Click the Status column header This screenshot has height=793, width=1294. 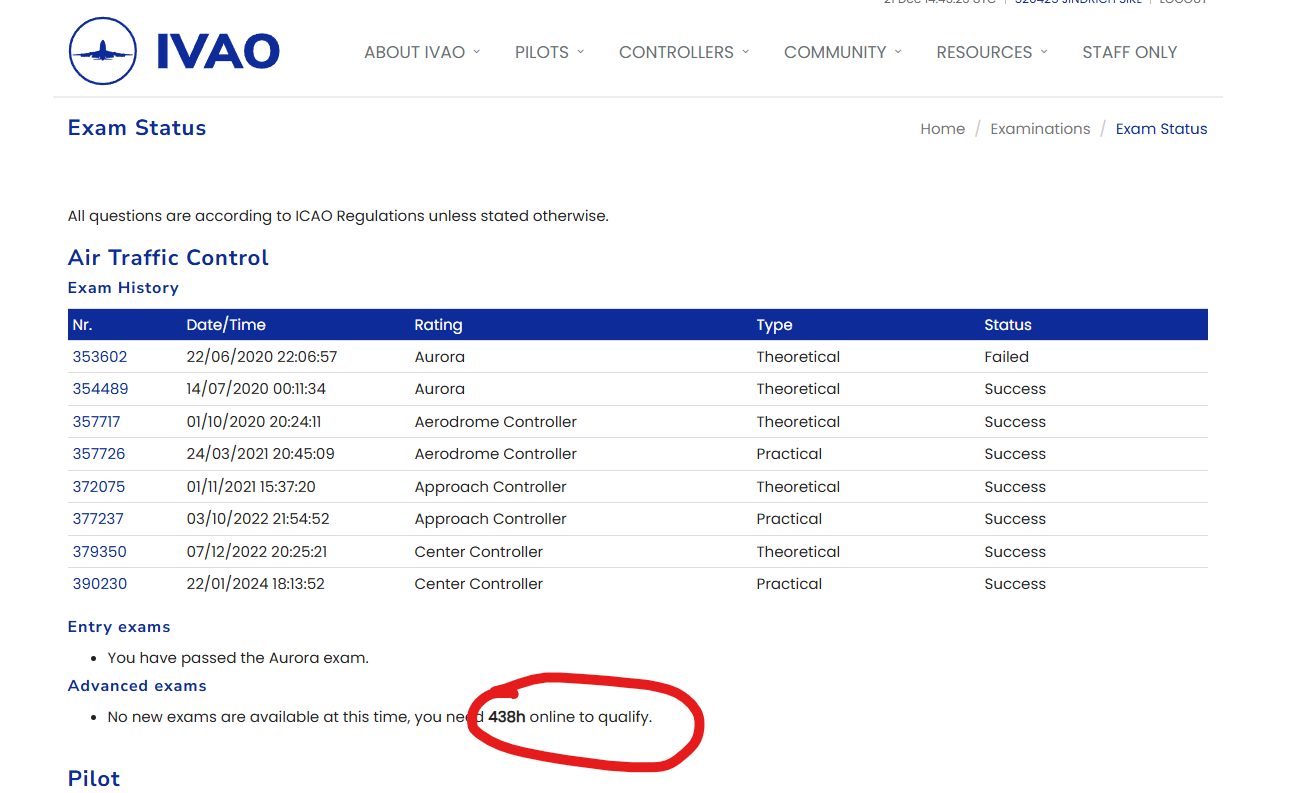click(x=1007, y=325)
